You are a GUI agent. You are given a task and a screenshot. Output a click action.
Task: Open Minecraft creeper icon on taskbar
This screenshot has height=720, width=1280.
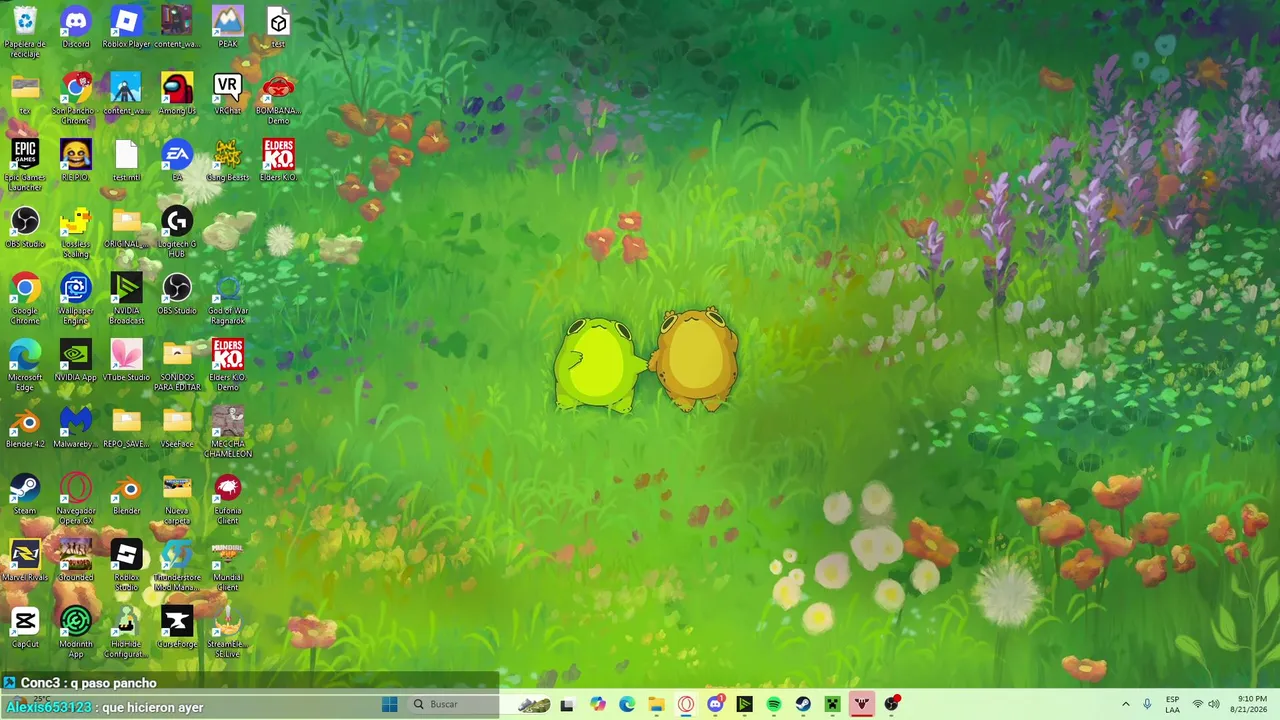pyautogui.click(x=832, y=704)
